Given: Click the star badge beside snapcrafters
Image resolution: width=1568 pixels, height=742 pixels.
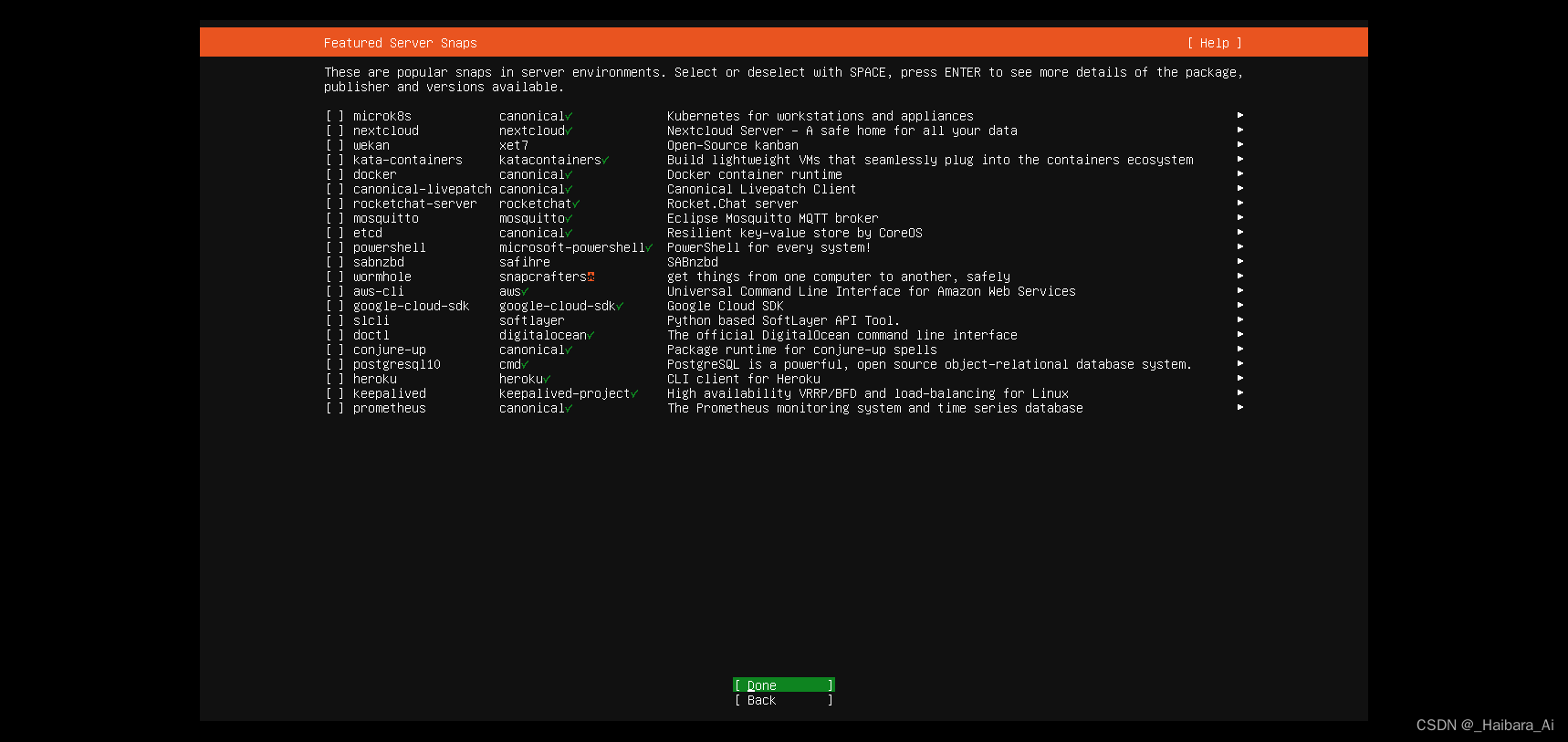Looking at the screenshot, I should click(591, 277).
